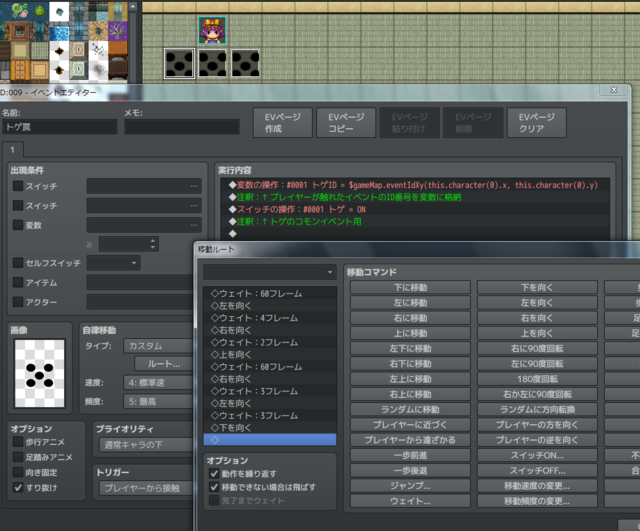This screenshot has width=640, height=531.
Task: Click the ルート... button
Action: click(164, 364)
